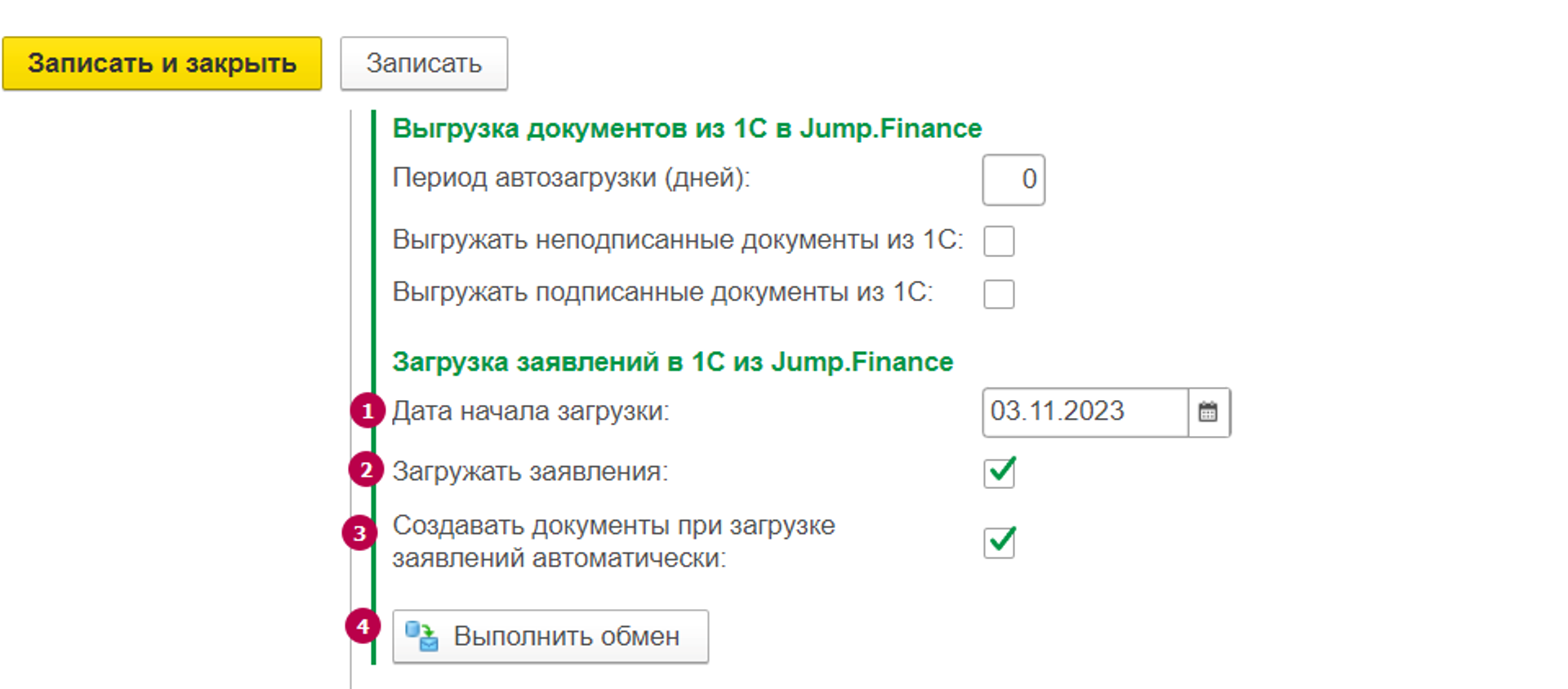Click the 'Дата начала загрузки' label text

coord(531,411)
